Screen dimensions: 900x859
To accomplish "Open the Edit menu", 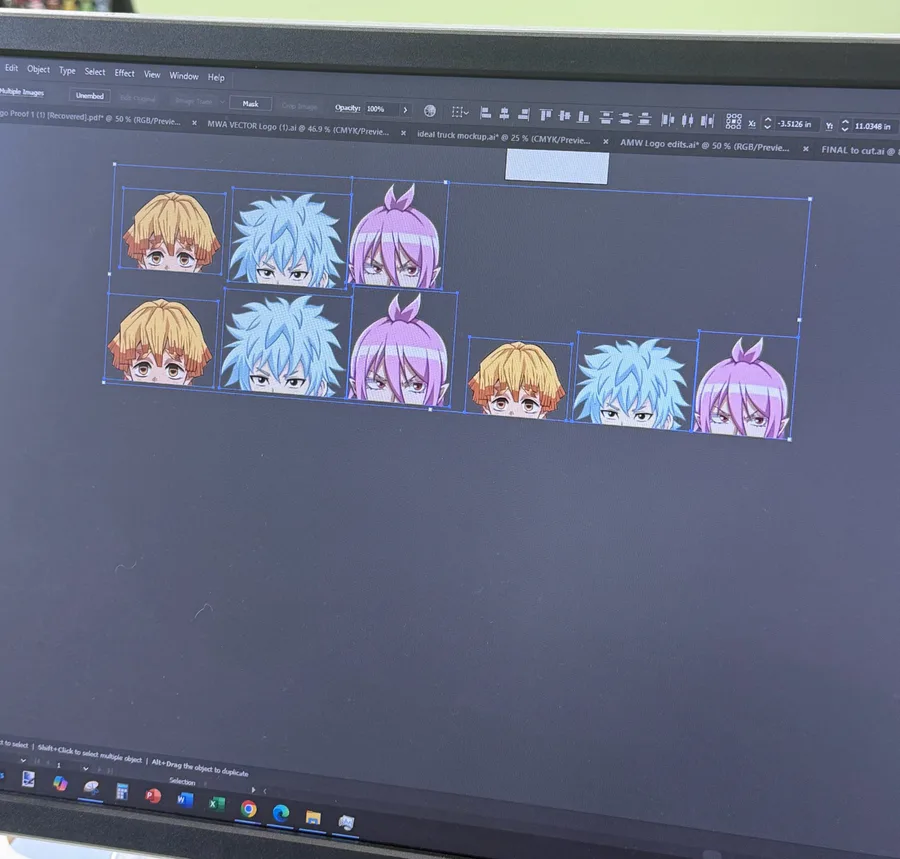I will point(11,68).
